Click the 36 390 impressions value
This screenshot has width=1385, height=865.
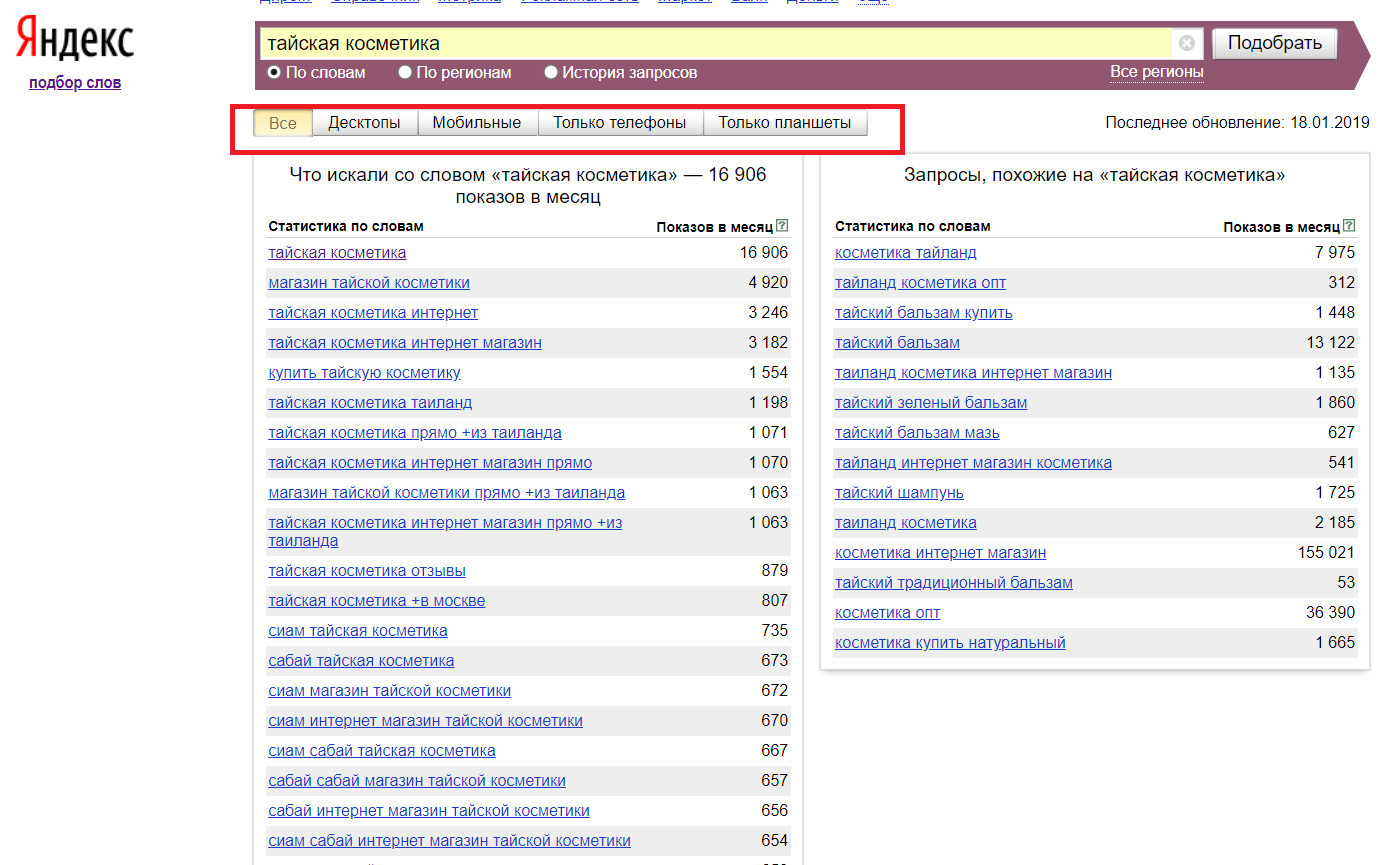1330,613
